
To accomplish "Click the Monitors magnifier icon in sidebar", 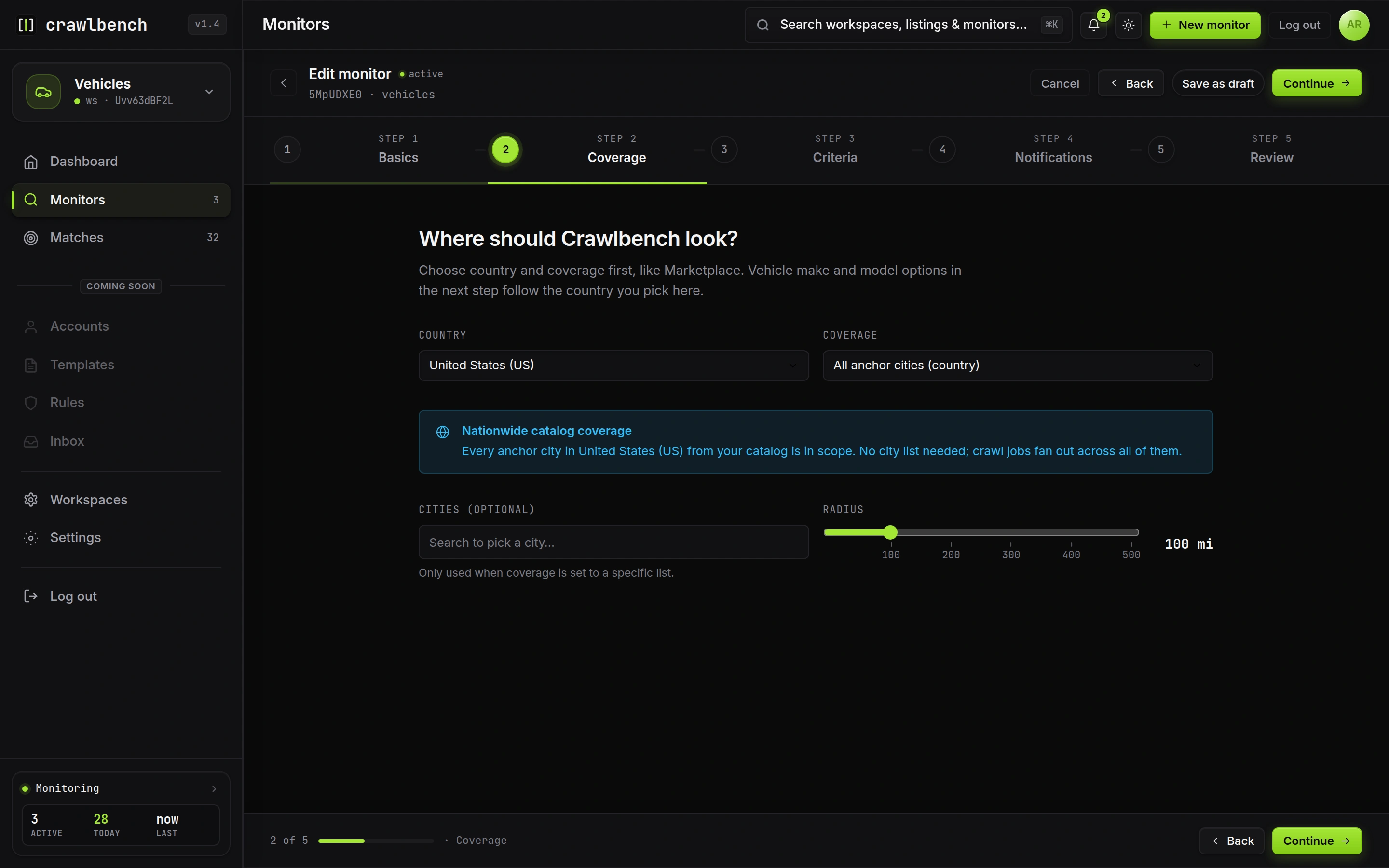I will tap(31, 200).
